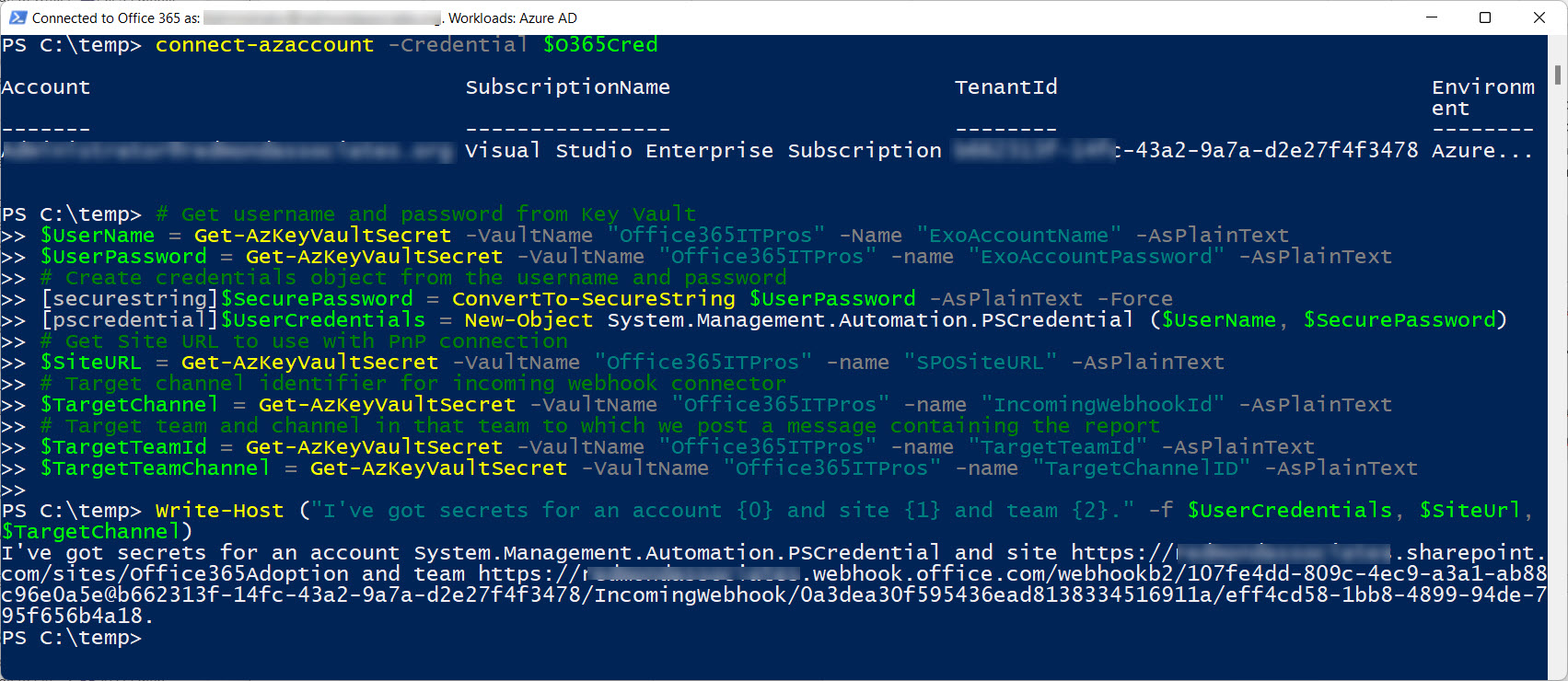Click the 'Azure...' environment value
This screenshot has height=681, width=1568.
coord(1482,151)
